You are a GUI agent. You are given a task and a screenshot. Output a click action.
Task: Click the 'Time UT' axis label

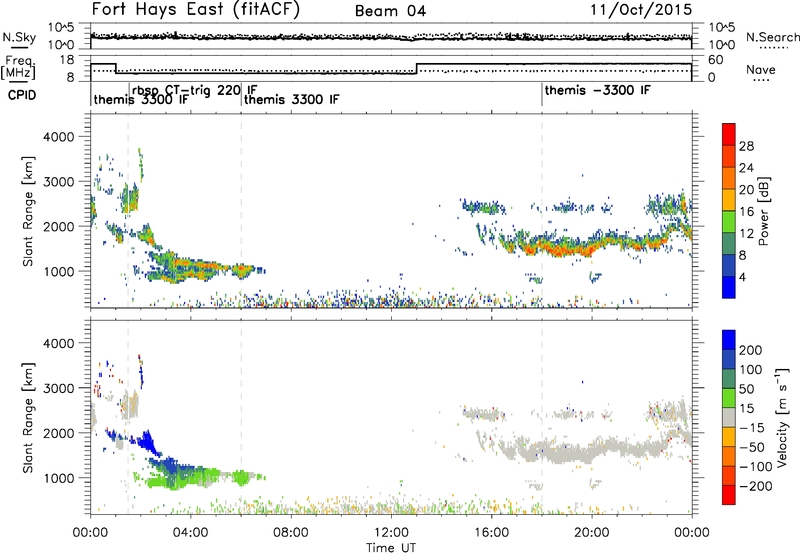point(391,547)
